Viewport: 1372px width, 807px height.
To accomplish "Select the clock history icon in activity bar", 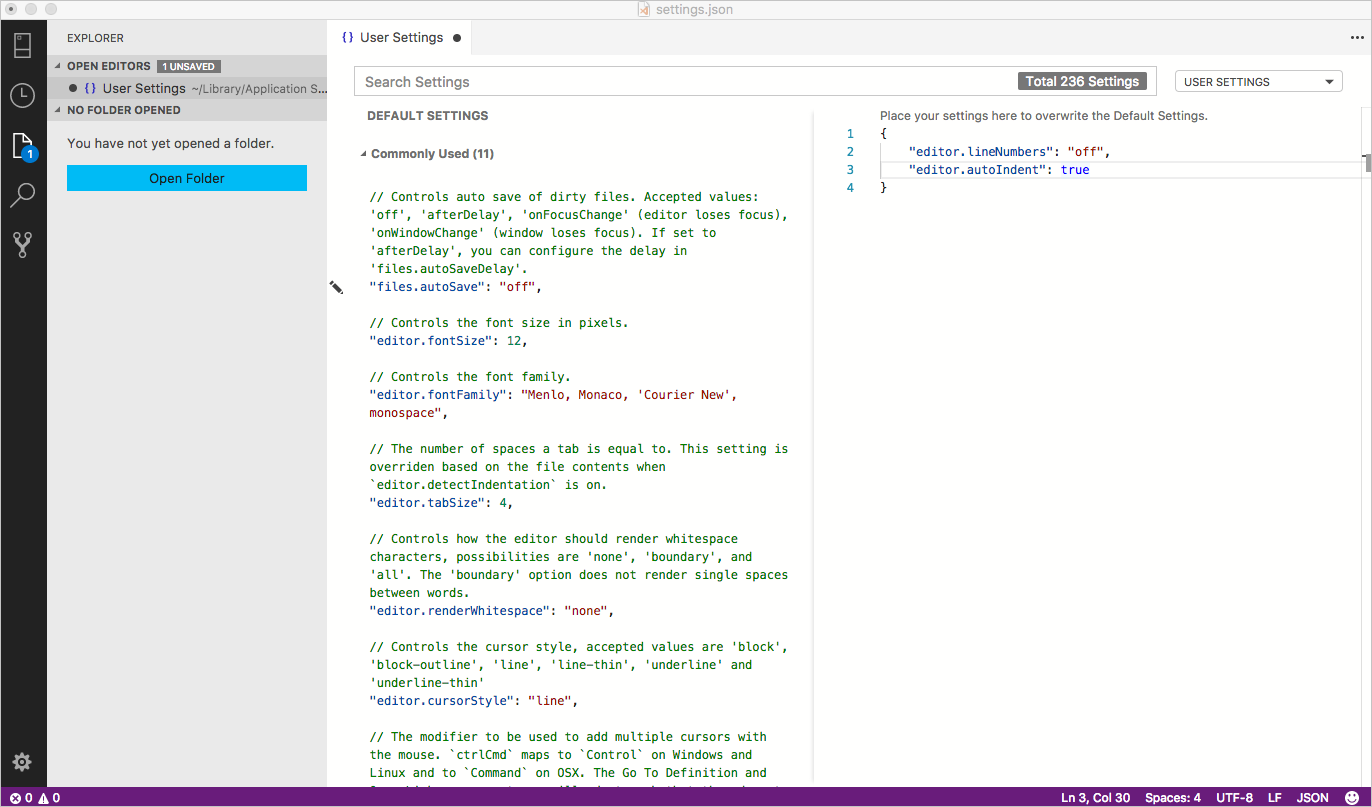I will [x=22, y=95].
